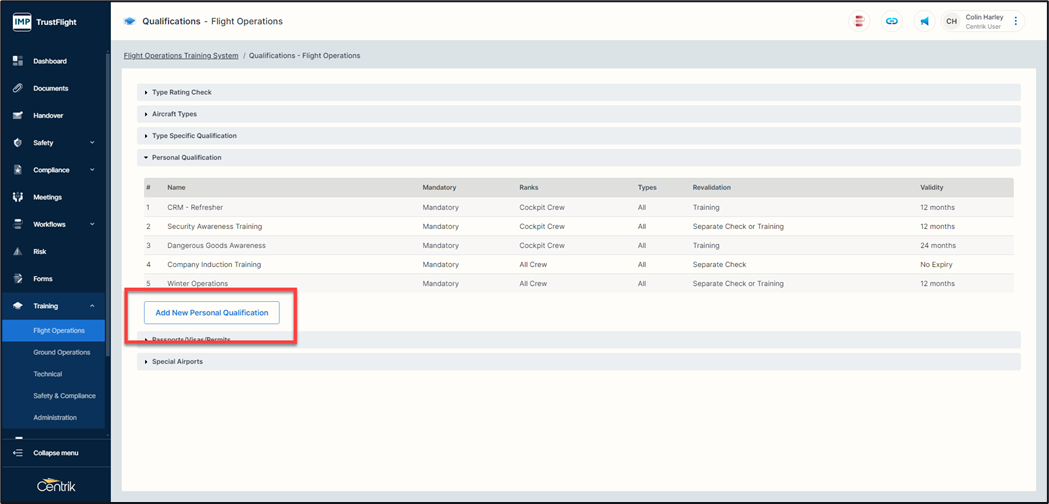Click the Safety shield icon
Viewport: 1049px width, 504px height.
pyautogui.click(x=17, y=143)
